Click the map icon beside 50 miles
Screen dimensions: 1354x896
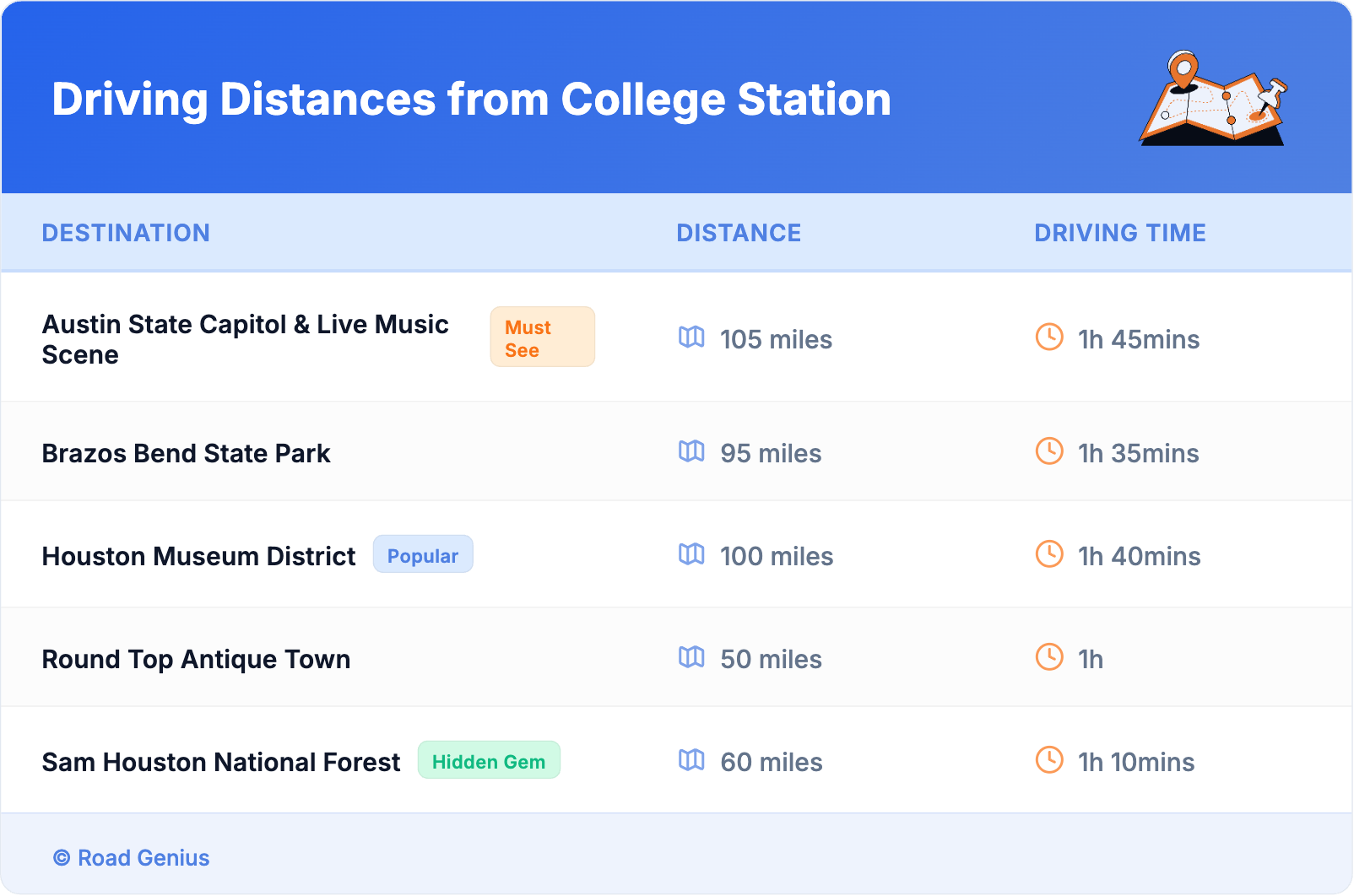691,657
